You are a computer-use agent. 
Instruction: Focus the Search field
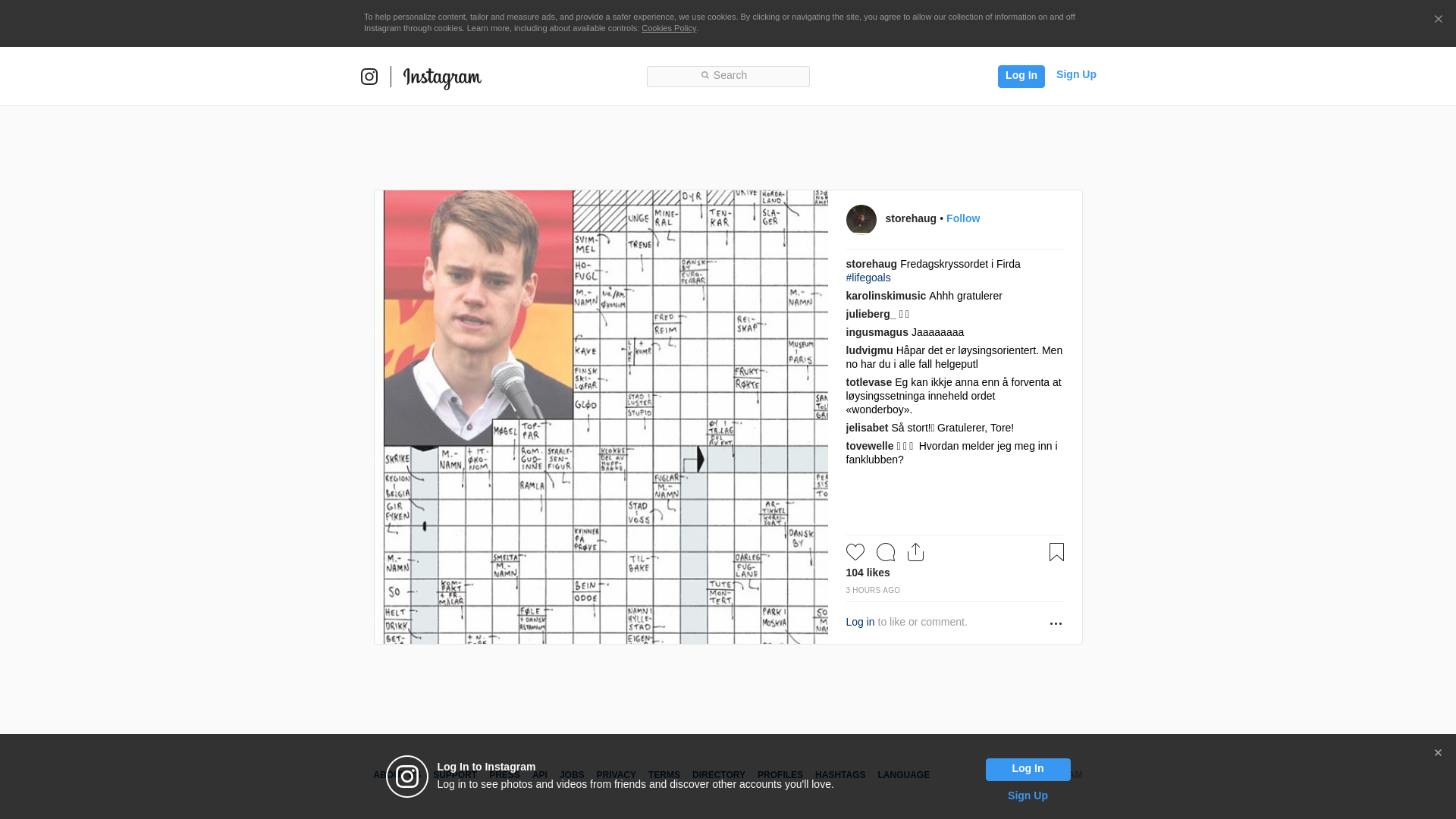tap(728, 77)
